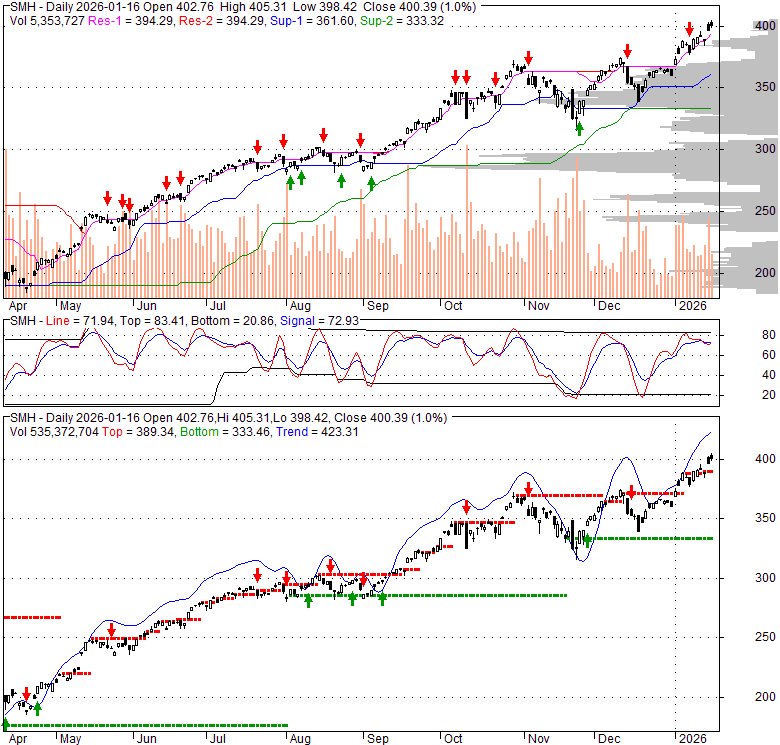Click the Sep label on bottom chart time axis
Viewport: 780px width, 745px height.
tap(378, 739)
